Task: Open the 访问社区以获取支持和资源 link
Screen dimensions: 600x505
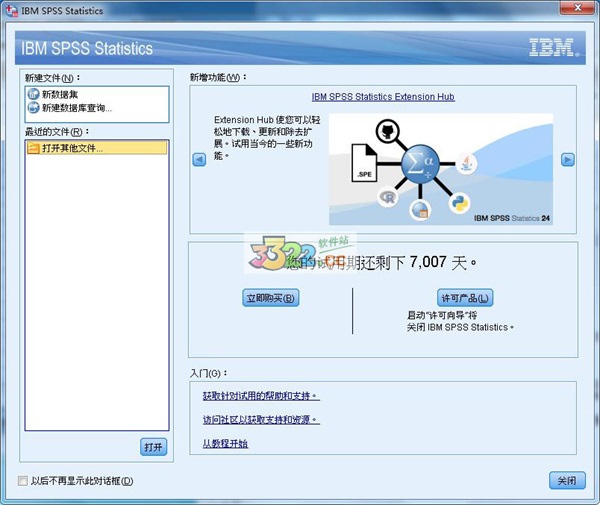Action: tap(261, 420)
